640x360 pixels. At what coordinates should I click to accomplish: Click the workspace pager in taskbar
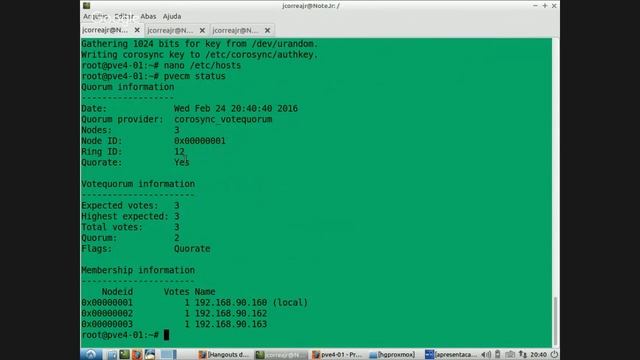coord(168,354)
